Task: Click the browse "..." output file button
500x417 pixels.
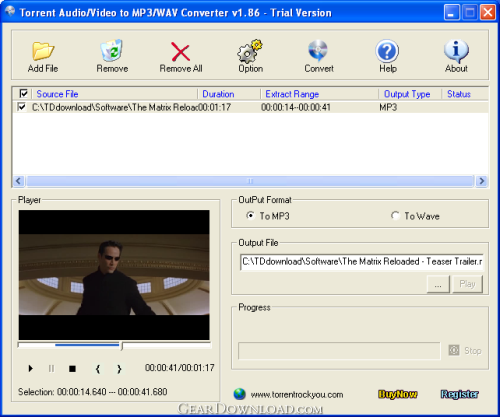Action: 438,284
